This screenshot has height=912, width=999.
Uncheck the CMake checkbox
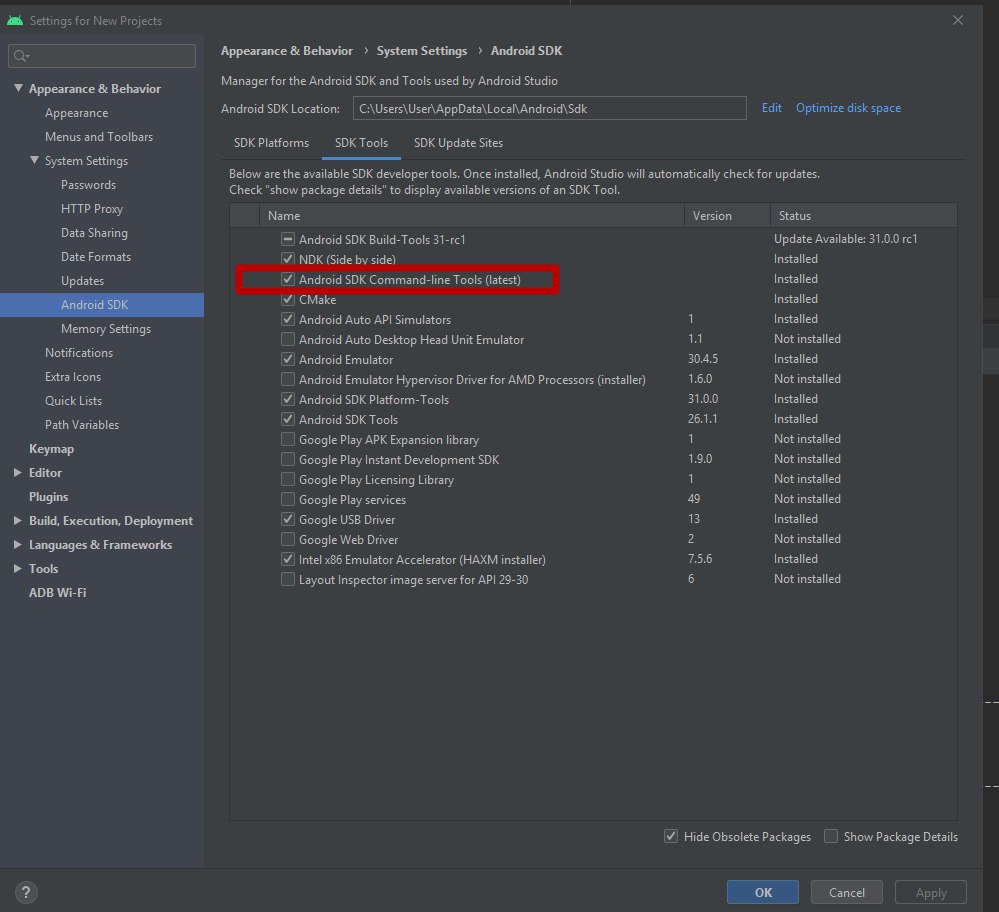click(288, 300)
